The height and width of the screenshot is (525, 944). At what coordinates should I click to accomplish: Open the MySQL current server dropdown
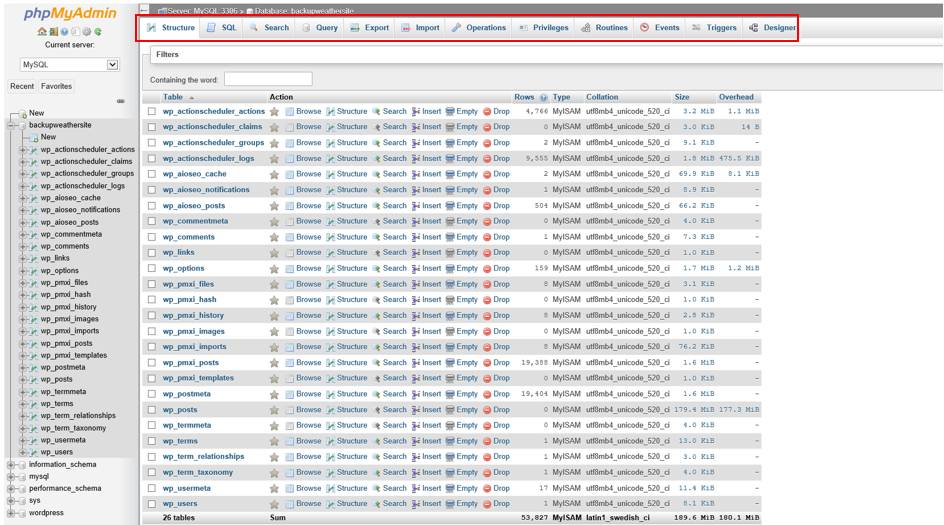(69, 64)
